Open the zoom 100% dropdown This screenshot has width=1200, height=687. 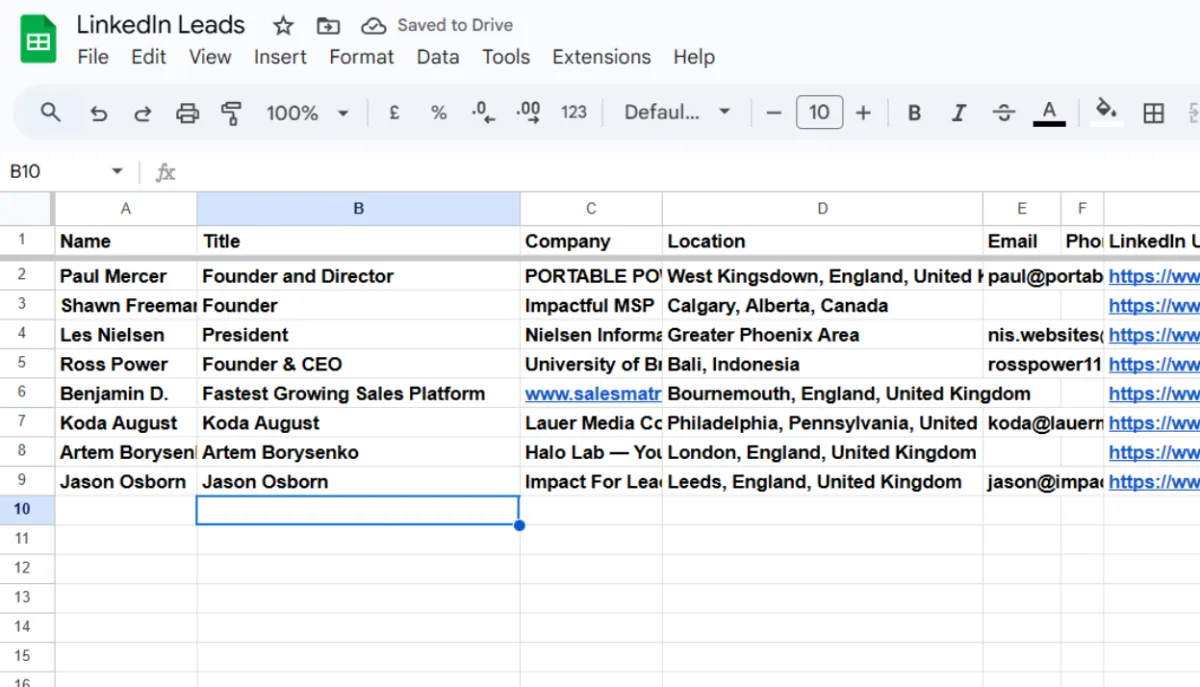[x=307, y=113]
